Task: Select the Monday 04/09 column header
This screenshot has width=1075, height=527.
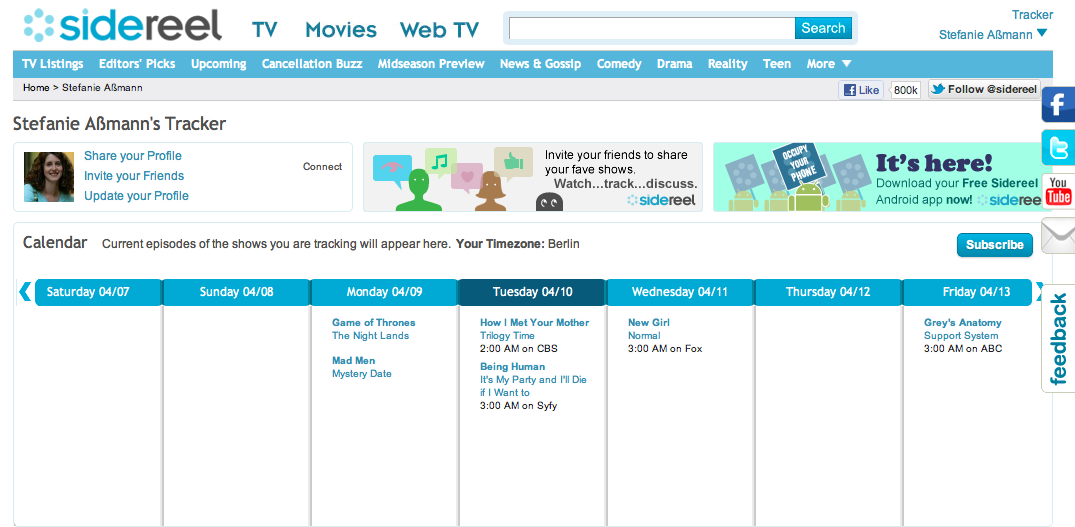Action: 385,292
